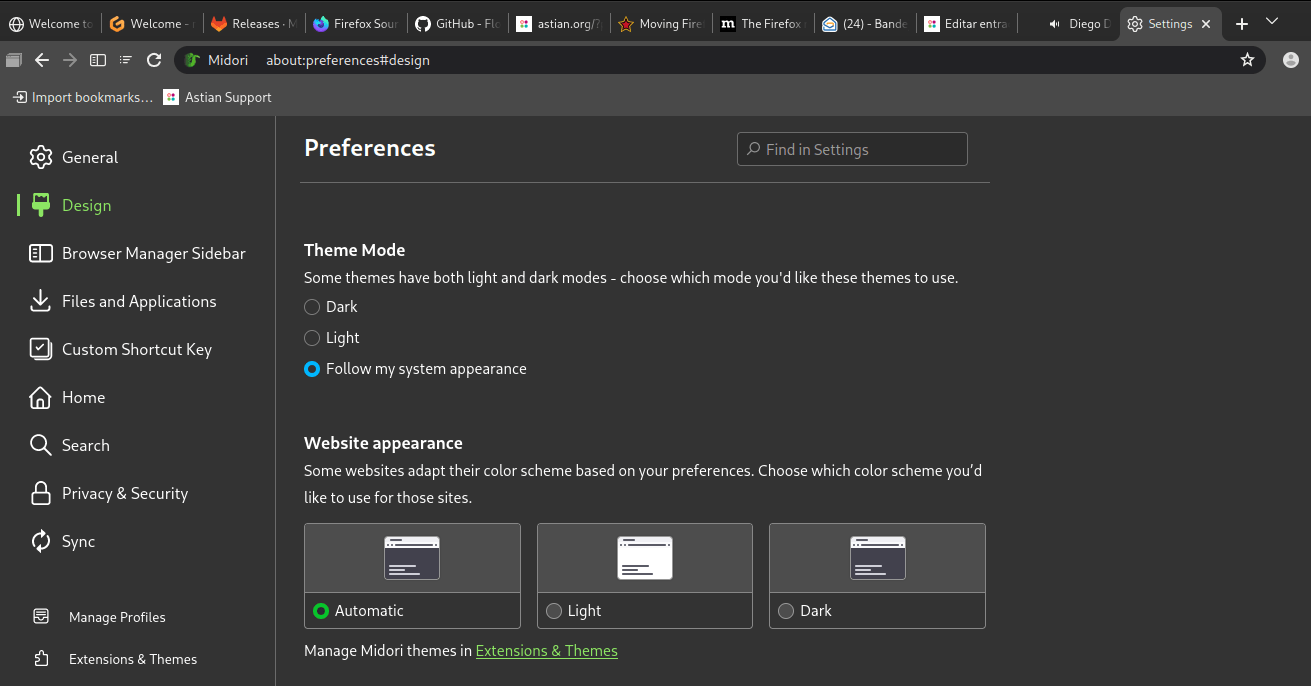Open the Privacy & Security section
This screenshot has height=686, width=1311.
point(125,493)
